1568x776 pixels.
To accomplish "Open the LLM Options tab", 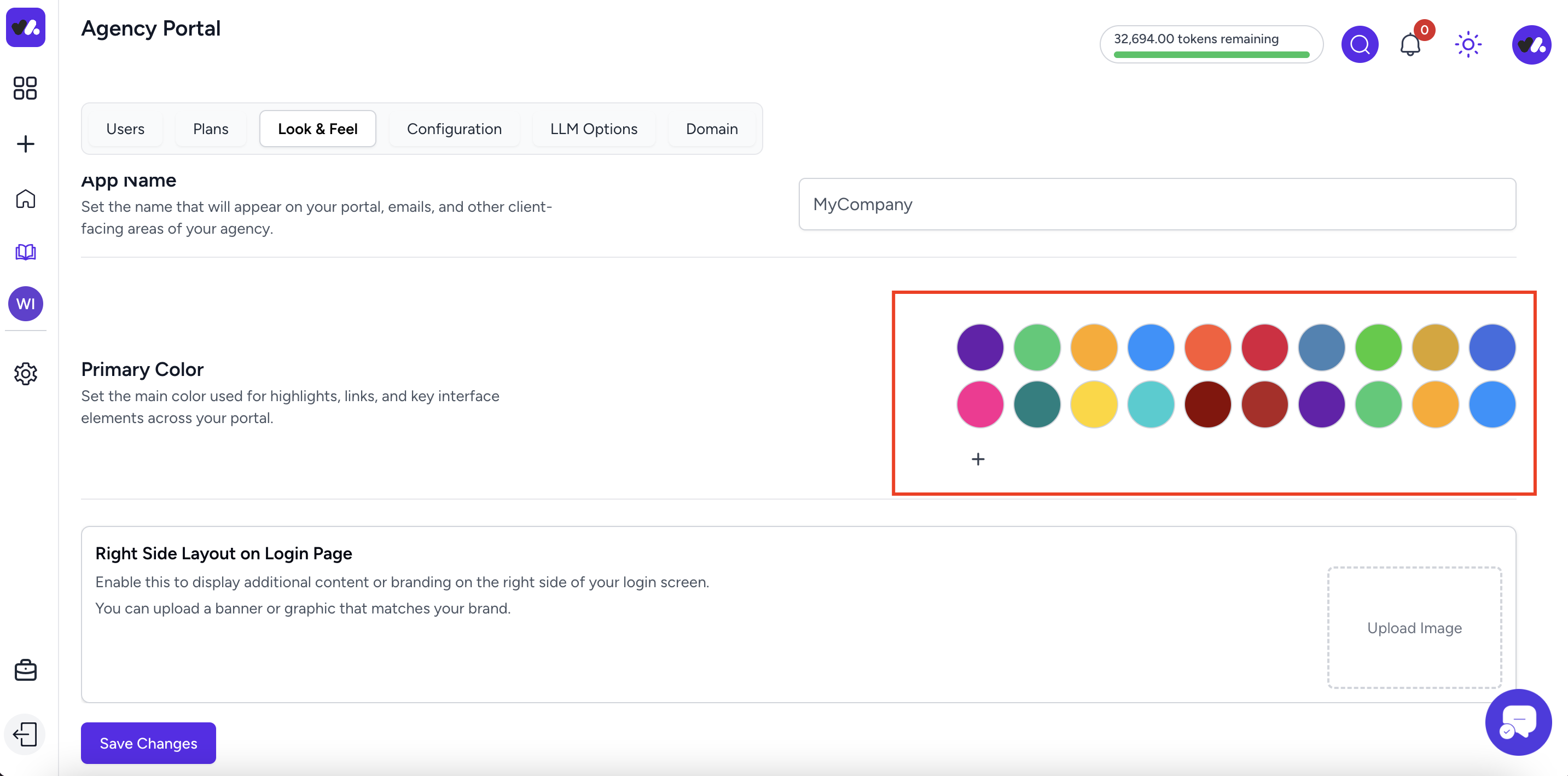I will click(594, 129).
